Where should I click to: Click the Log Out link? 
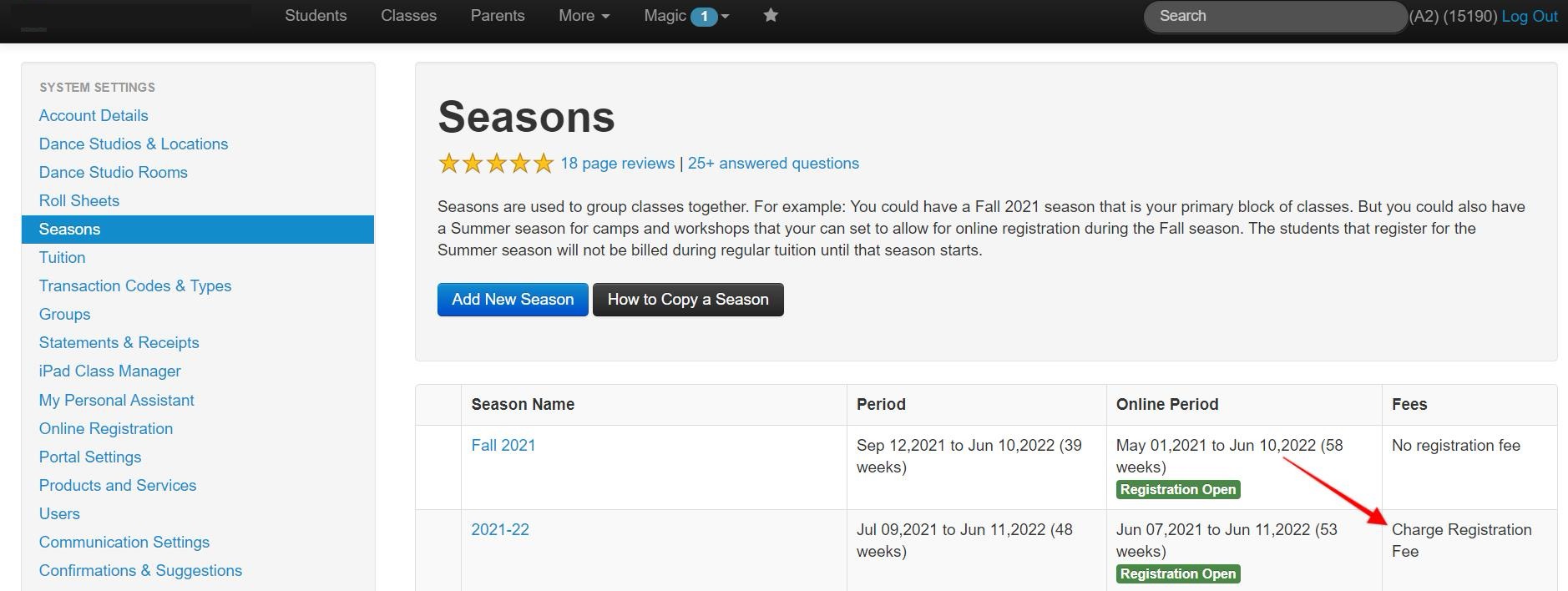pyautogui.click(x=1529, y=17)
